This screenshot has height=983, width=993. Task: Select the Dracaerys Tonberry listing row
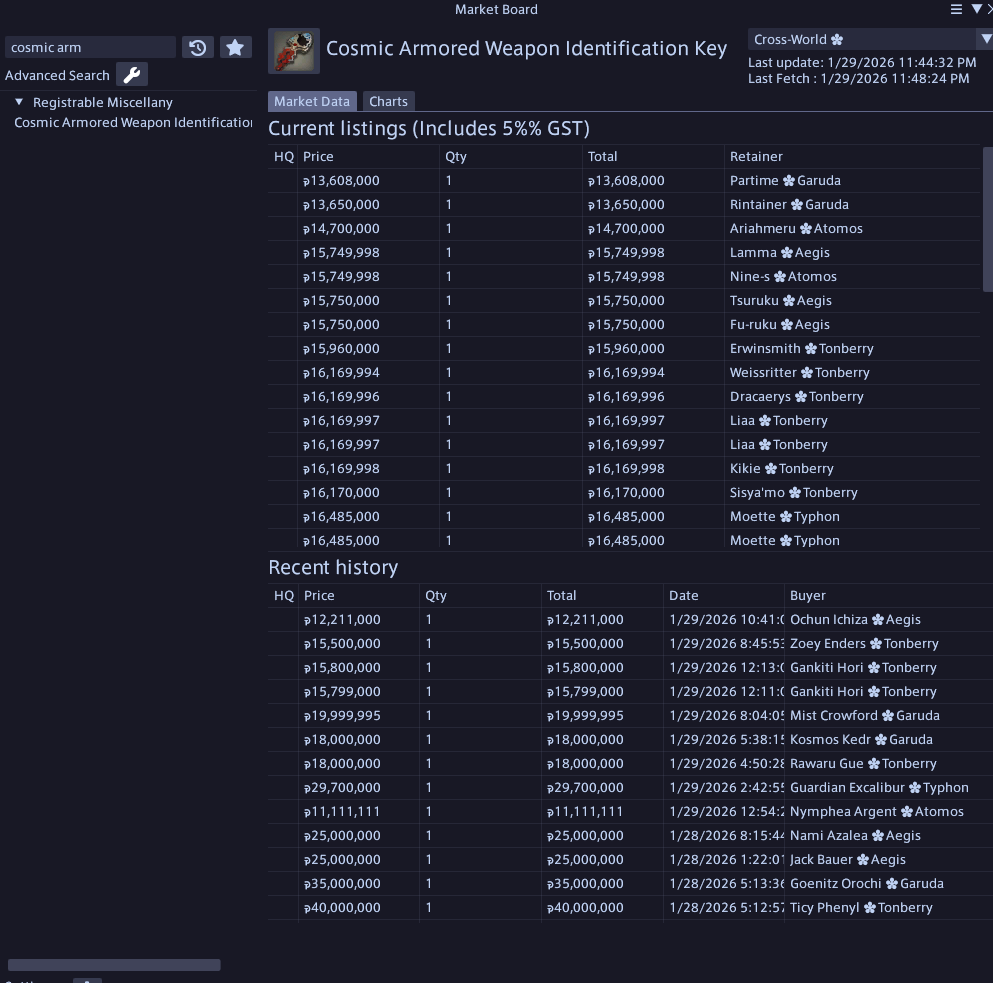point(624,397)
